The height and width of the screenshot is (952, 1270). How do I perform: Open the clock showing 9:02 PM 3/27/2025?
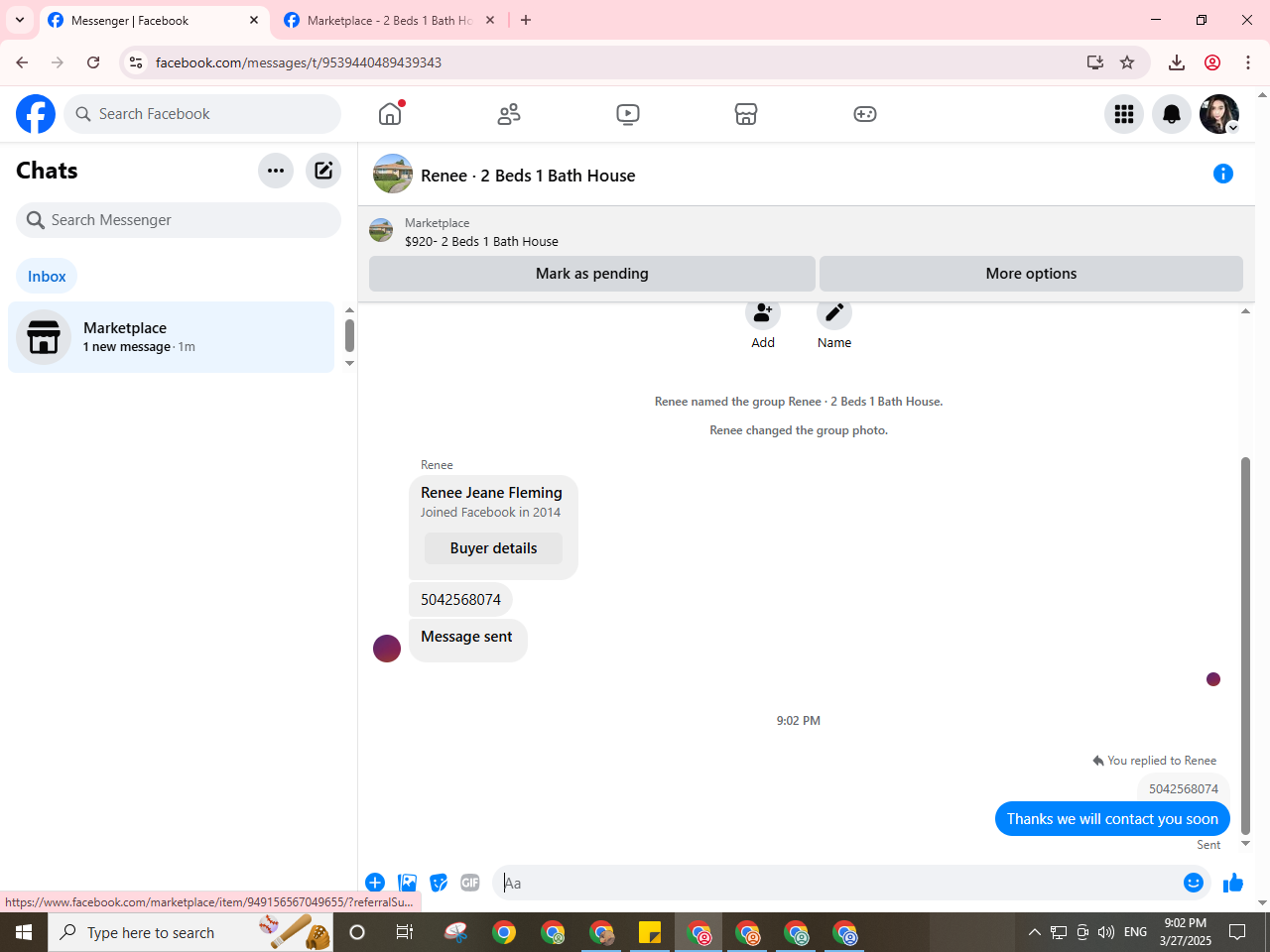(1186, 932)
